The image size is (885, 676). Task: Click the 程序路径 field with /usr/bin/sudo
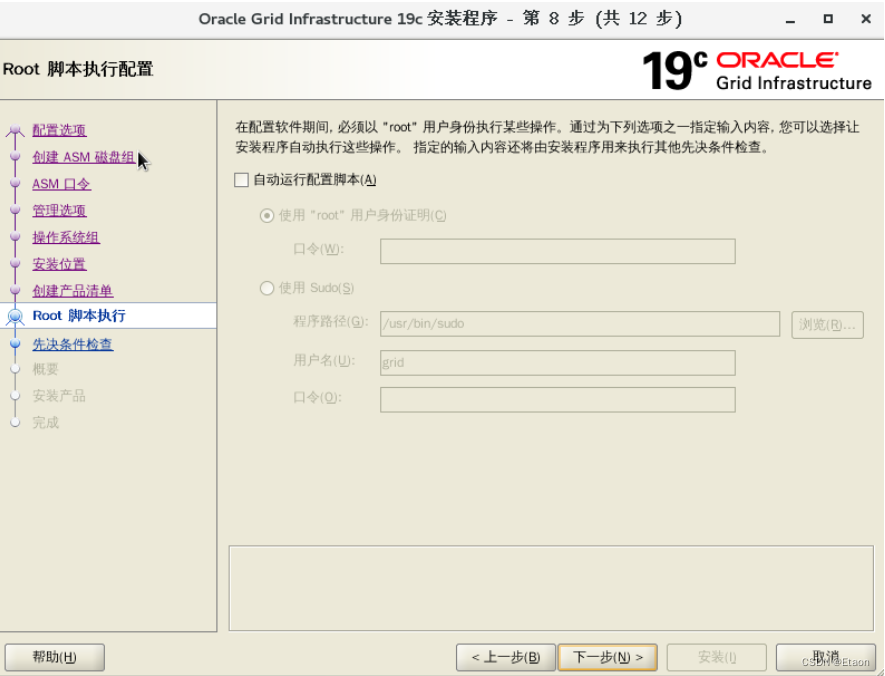point(580,324)
